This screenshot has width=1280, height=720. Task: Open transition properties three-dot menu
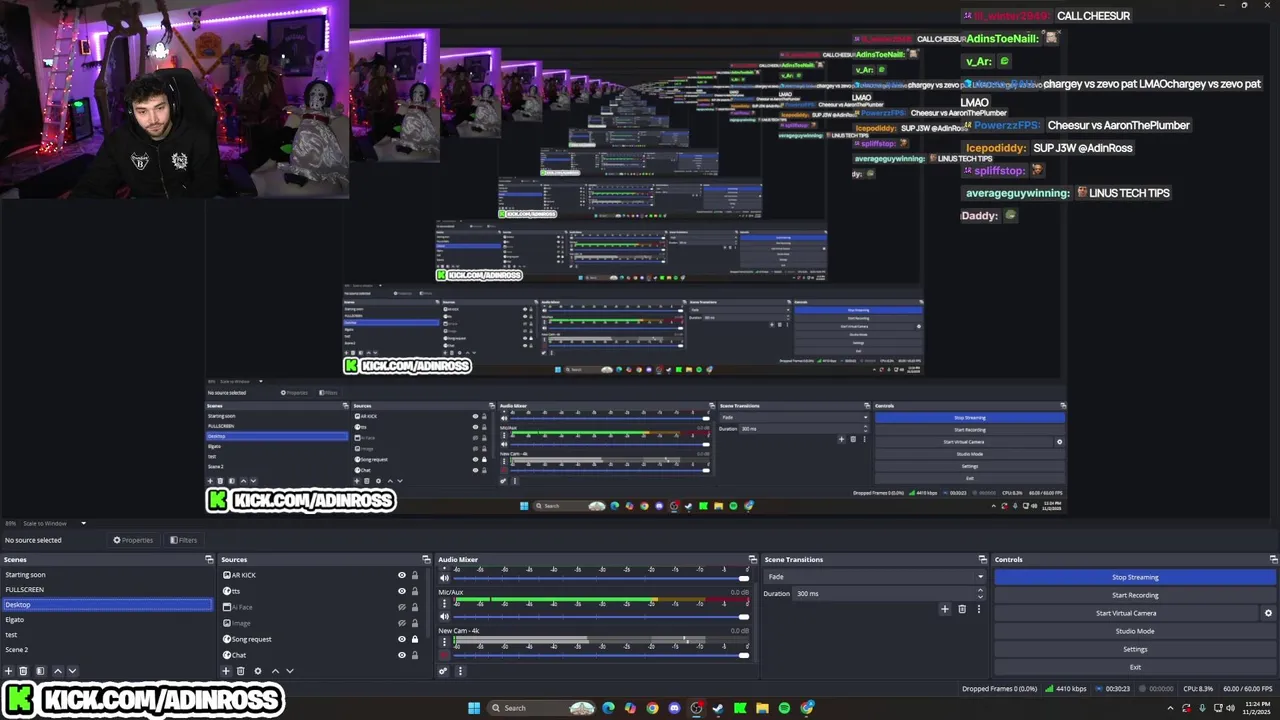click(979, 609)
